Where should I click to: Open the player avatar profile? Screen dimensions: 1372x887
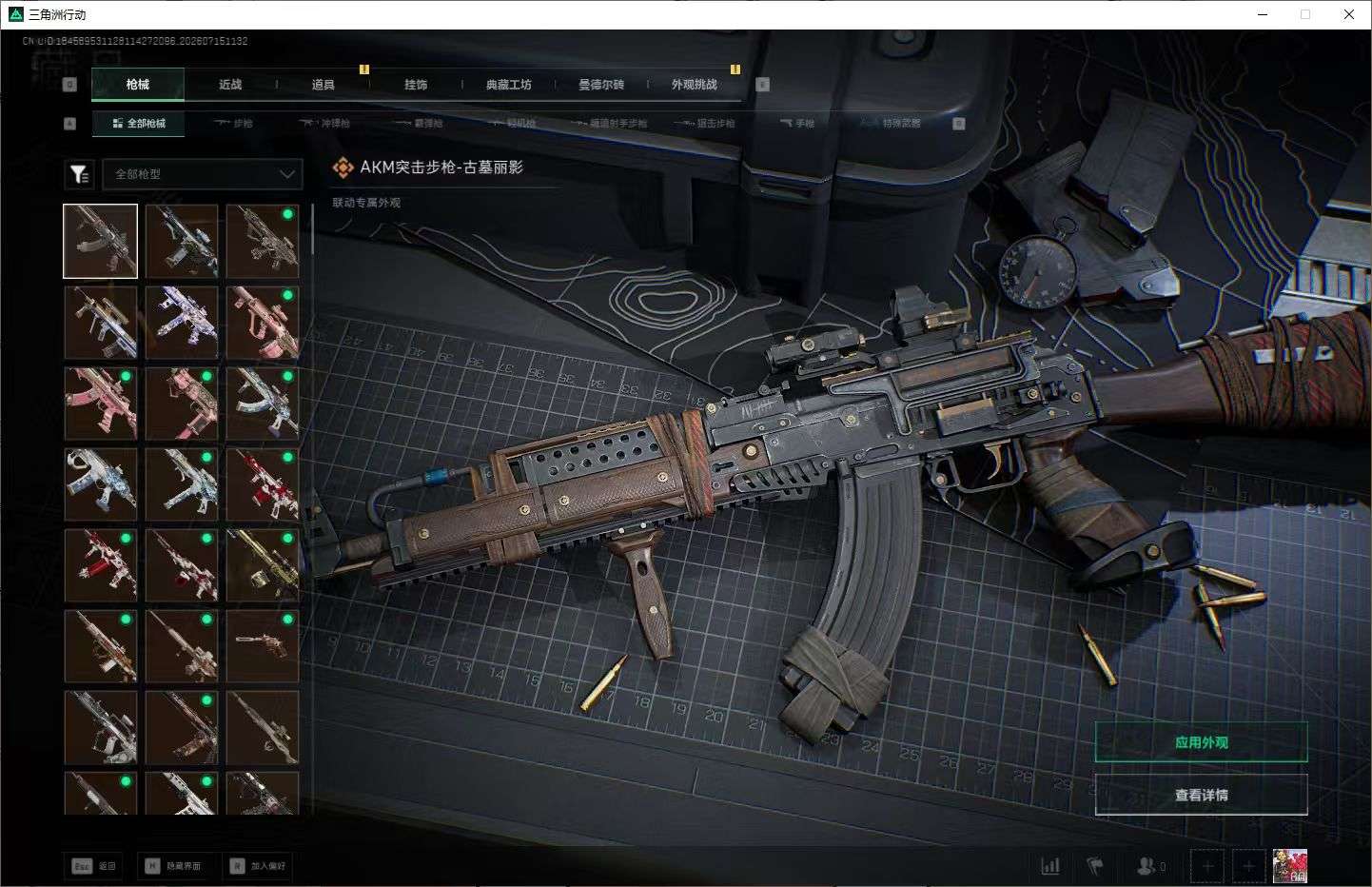[1290, 866]
